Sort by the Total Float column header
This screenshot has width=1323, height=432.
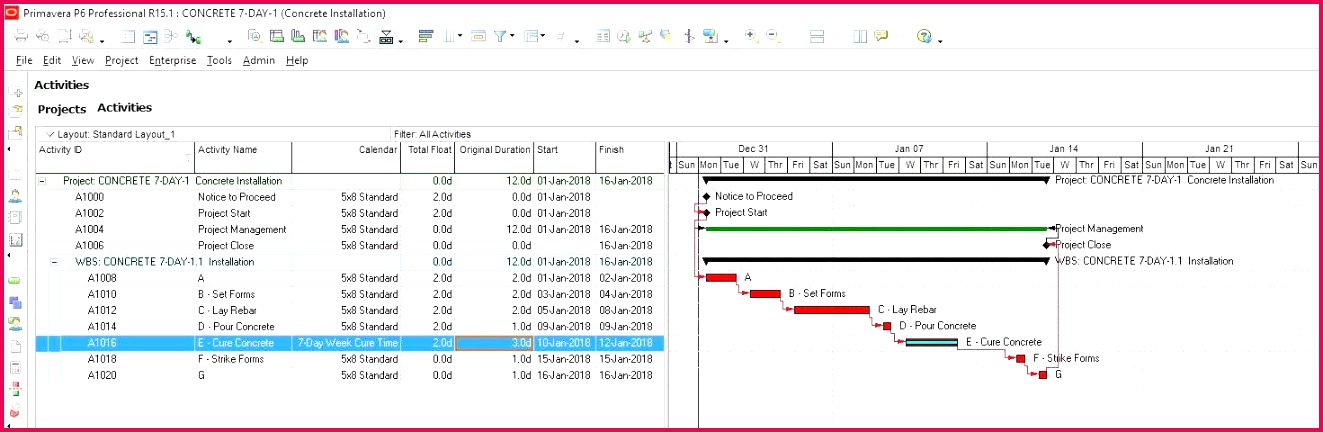coord(430,150)
